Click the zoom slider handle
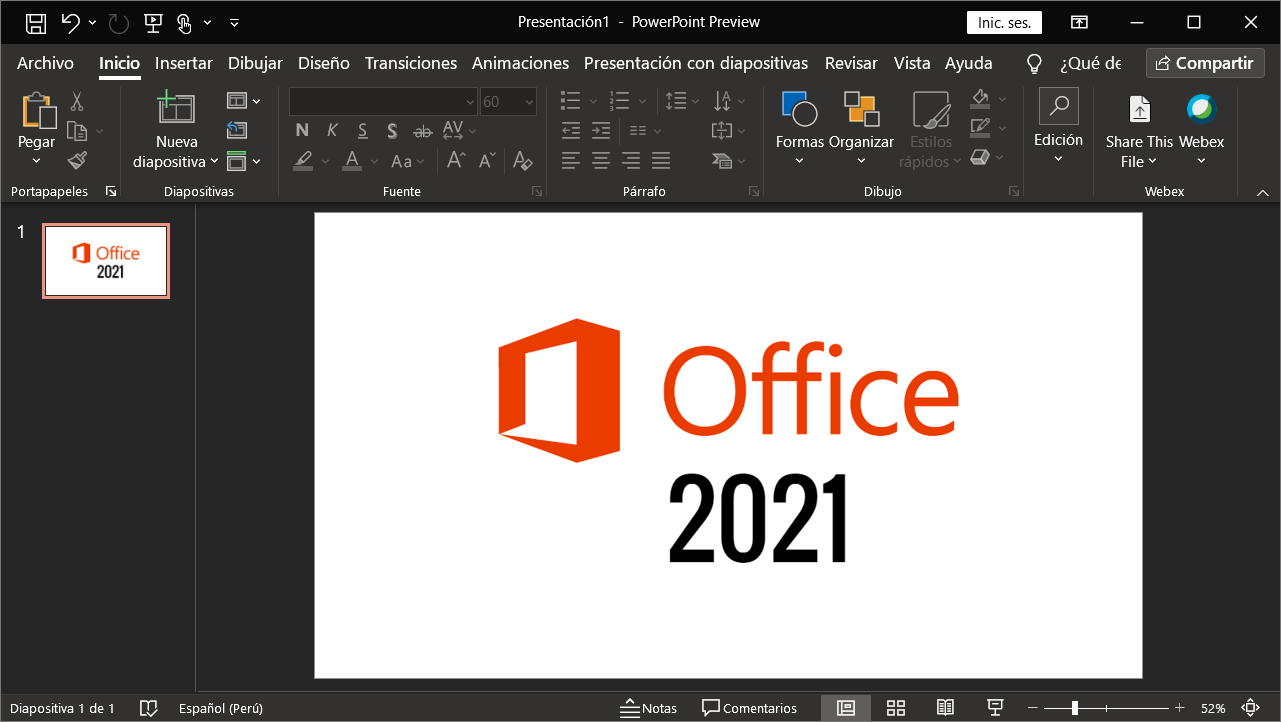Image resolution: width=1281 pixels, height=722 pixels. pos(1074,708)
